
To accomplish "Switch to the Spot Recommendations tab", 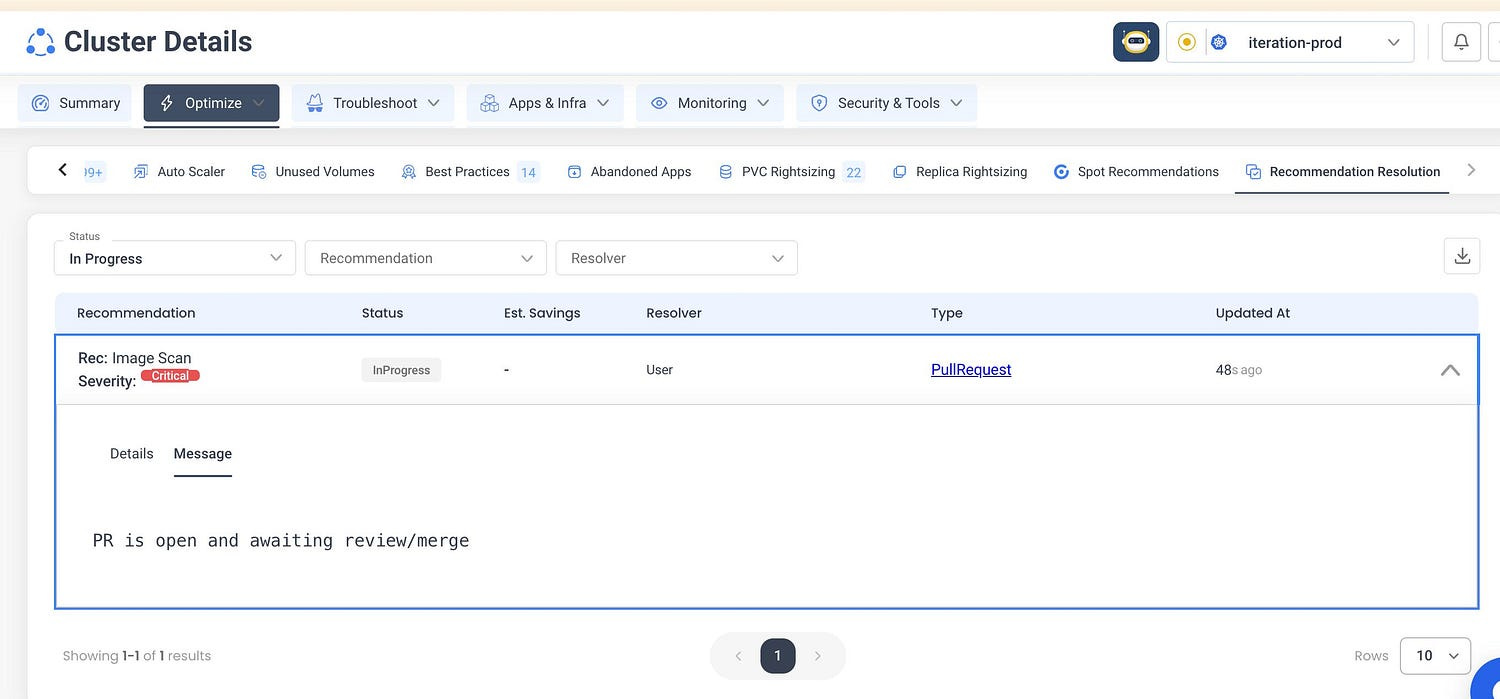I will 1136,172.
